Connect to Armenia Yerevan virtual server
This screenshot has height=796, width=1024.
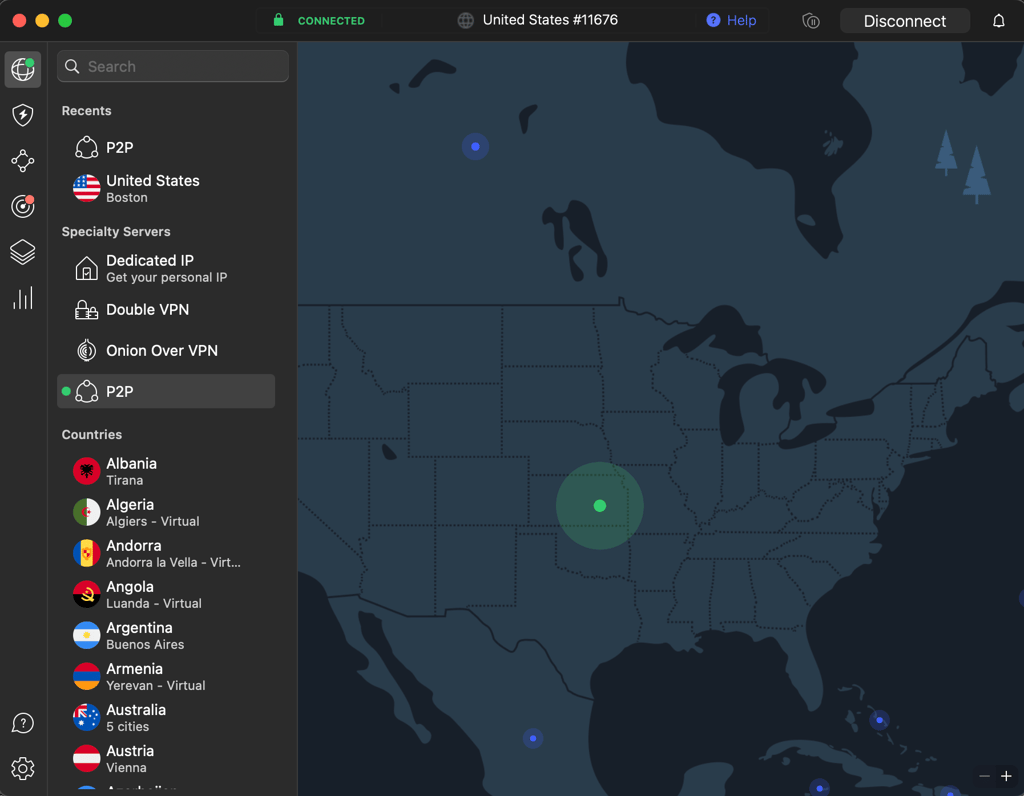166,677
